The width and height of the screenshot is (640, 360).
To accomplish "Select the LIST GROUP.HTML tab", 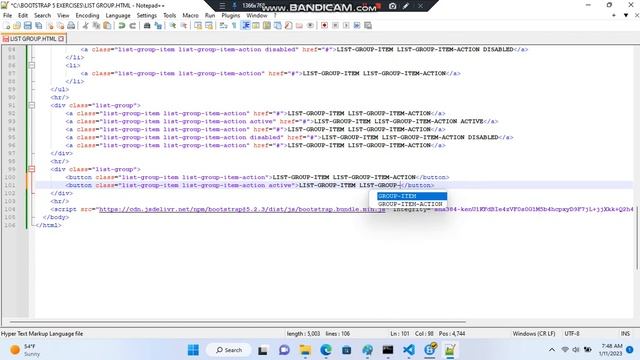I will click(x=33, y=39).
